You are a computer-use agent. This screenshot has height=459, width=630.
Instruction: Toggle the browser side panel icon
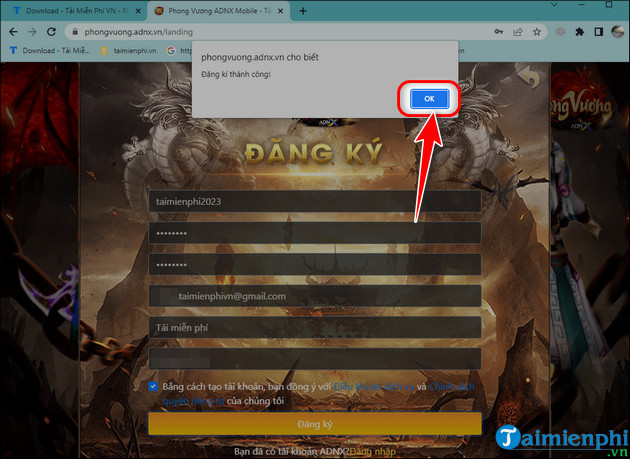[599, 32]
